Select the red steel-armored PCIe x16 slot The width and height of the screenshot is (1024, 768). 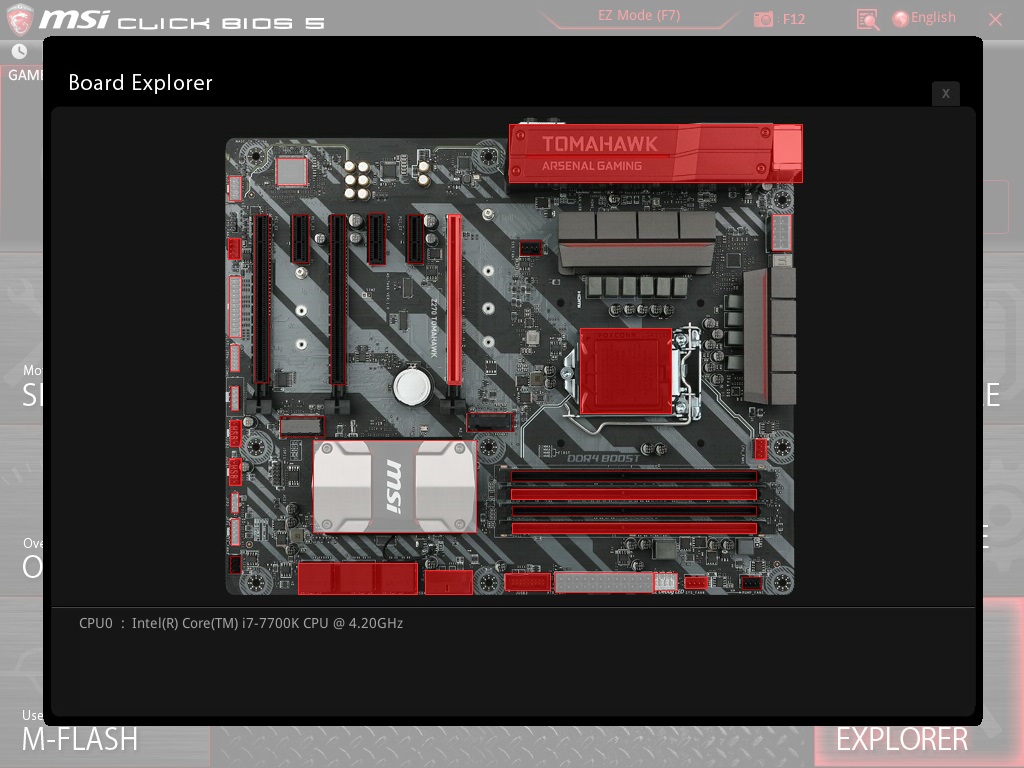[x=454, y=300]
